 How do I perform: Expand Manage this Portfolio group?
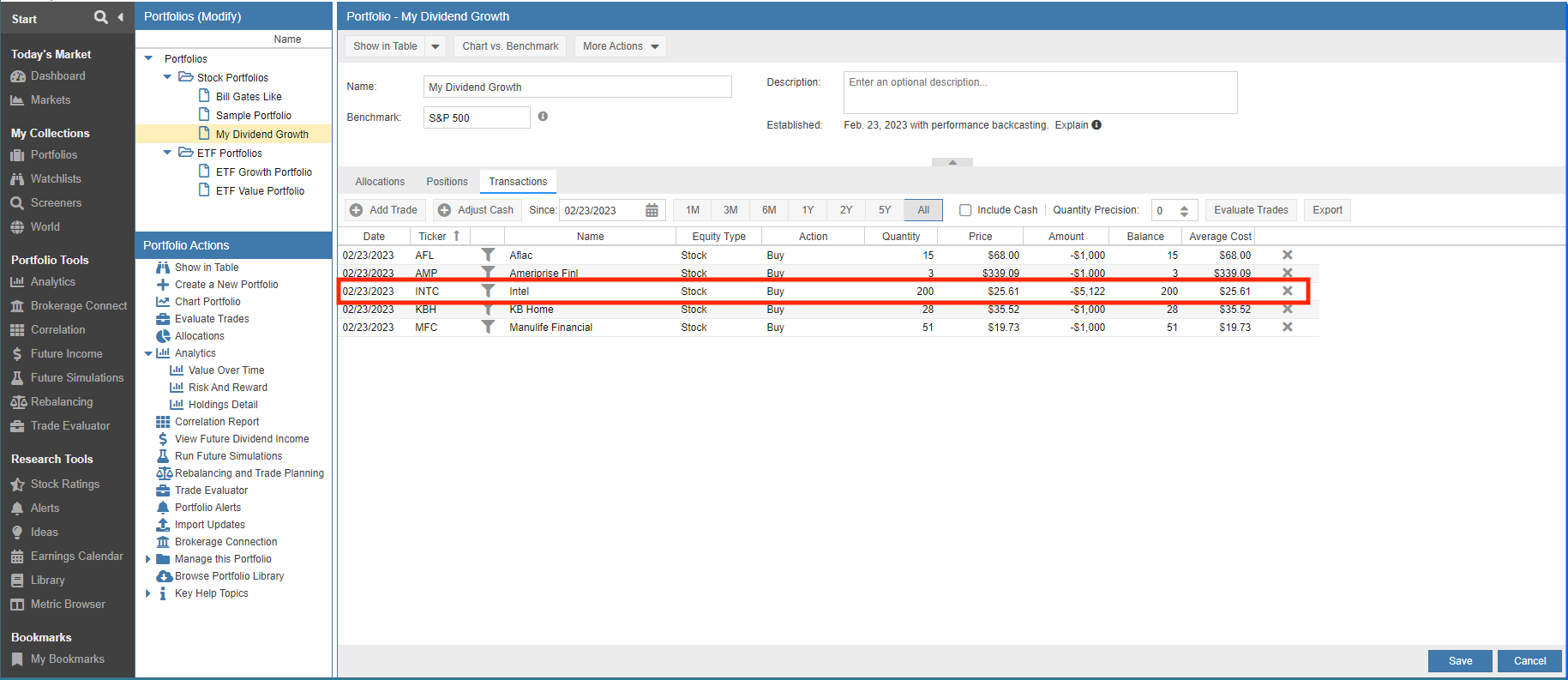[148, 559]
